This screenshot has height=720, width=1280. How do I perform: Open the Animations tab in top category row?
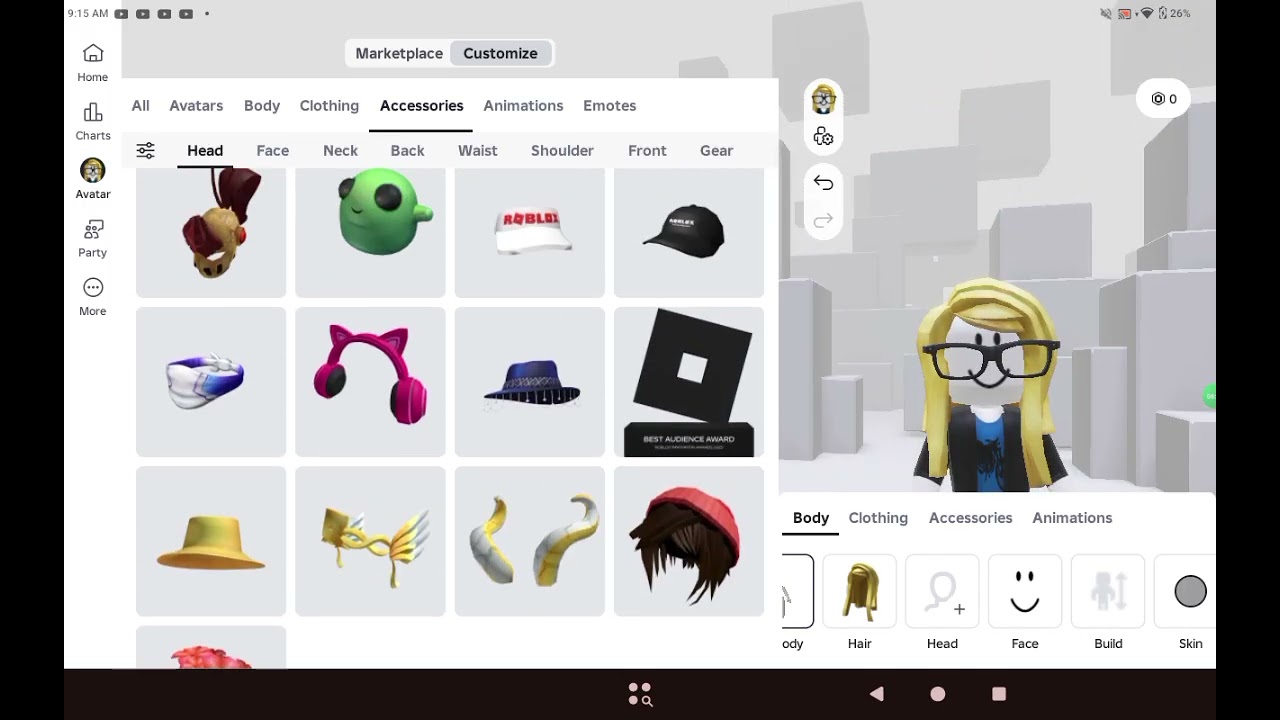[x=523, y=106]
